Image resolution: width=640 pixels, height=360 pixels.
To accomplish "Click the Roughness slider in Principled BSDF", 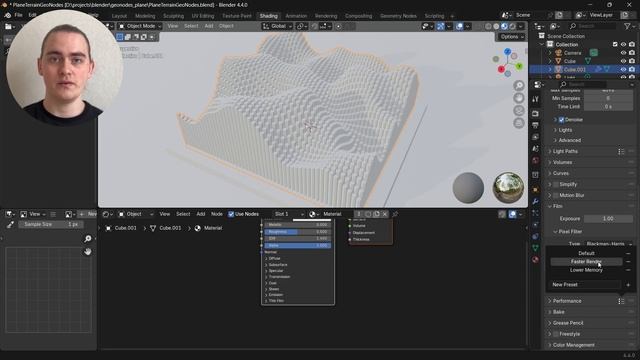I will [x=298, y=232].
